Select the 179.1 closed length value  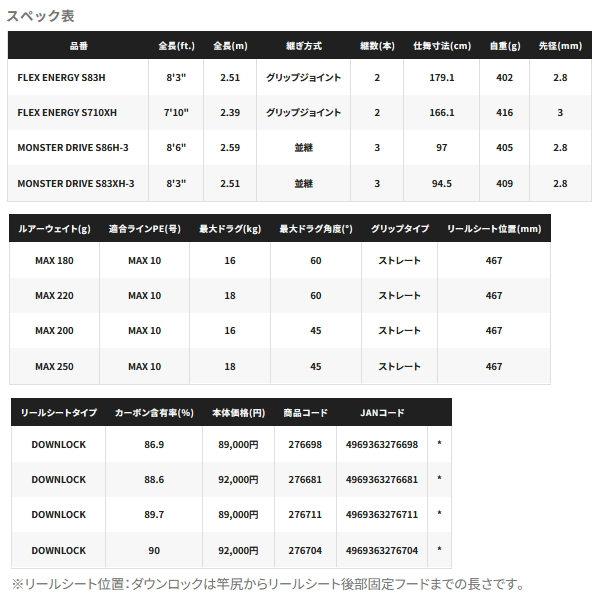pos(441,76)
